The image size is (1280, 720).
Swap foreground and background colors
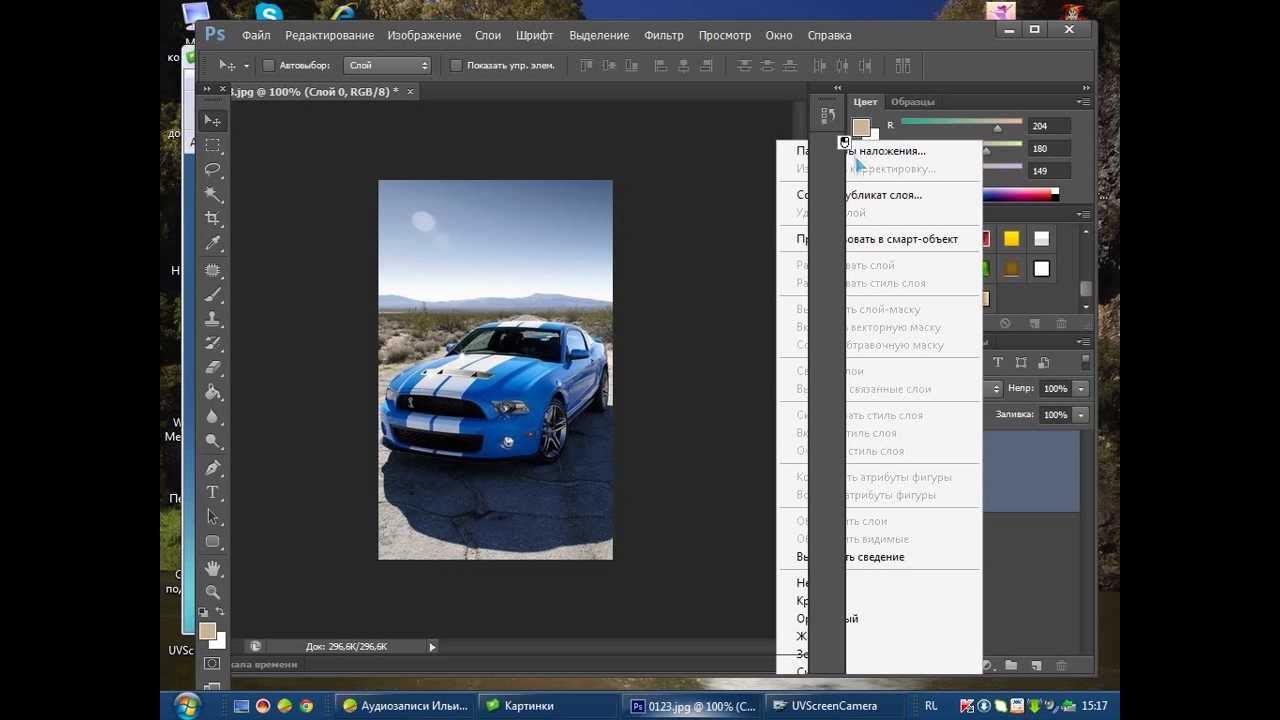(220, 612)
